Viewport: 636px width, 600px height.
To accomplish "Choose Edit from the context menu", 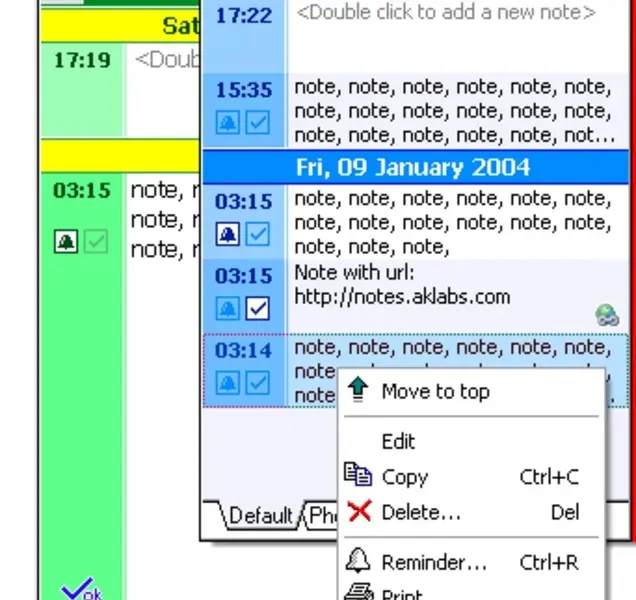I will coord(471,441).
